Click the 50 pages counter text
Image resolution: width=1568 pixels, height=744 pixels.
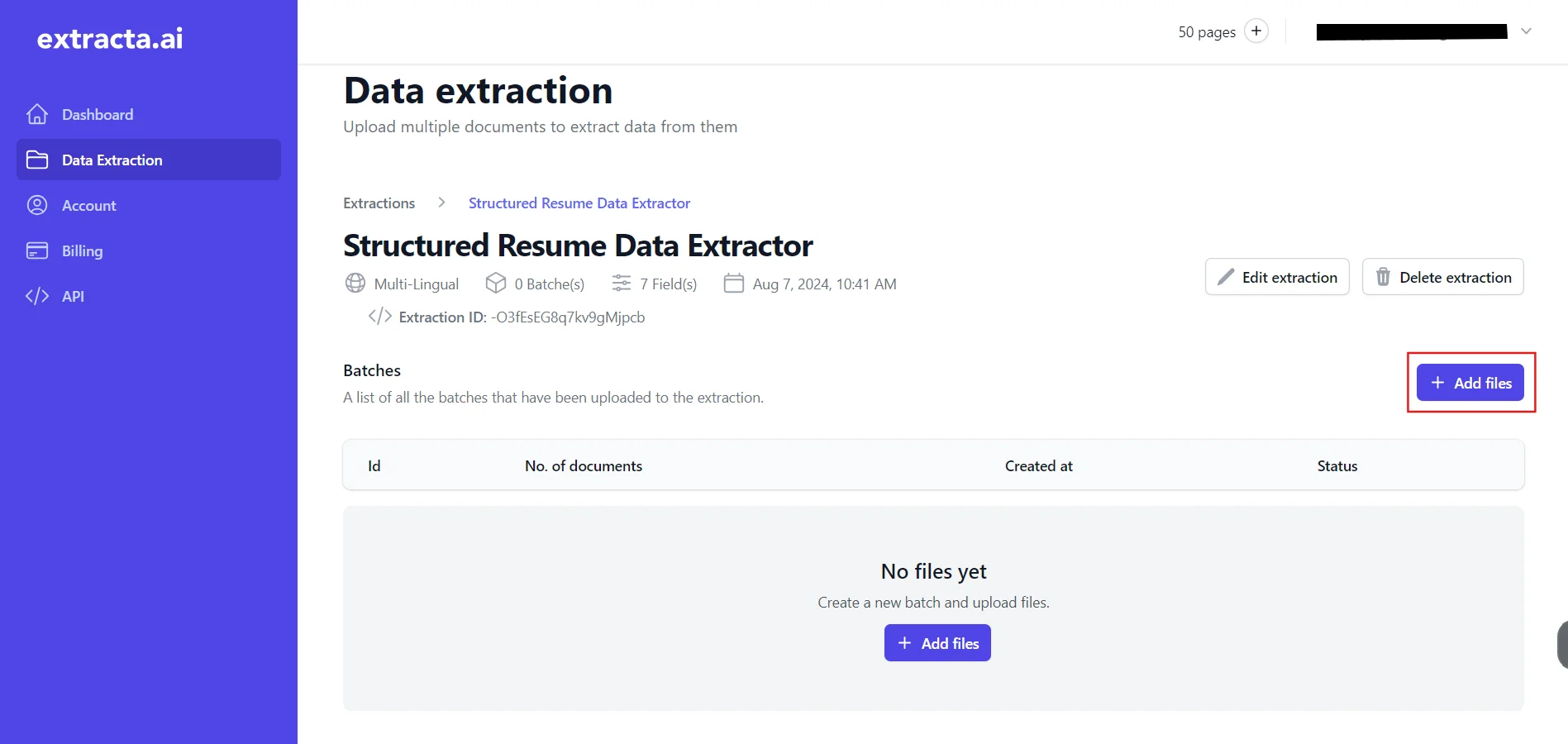point(1207,32)
